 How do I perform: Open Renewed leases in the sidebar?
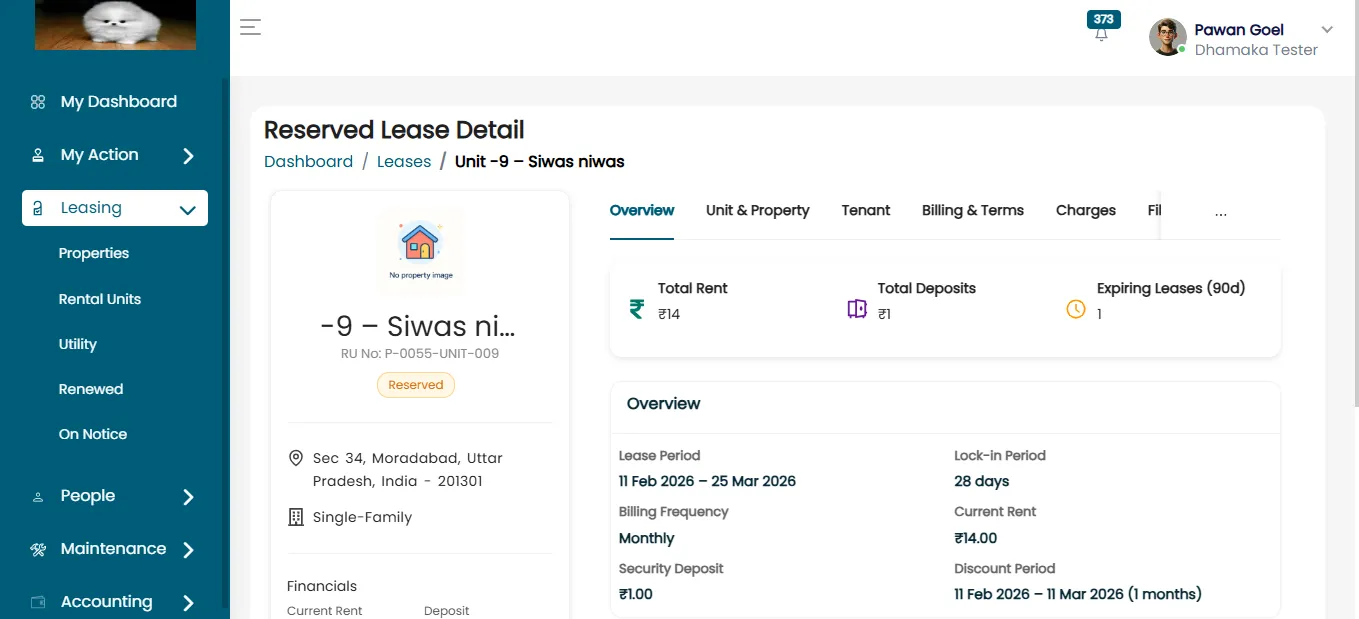point(91,389)
